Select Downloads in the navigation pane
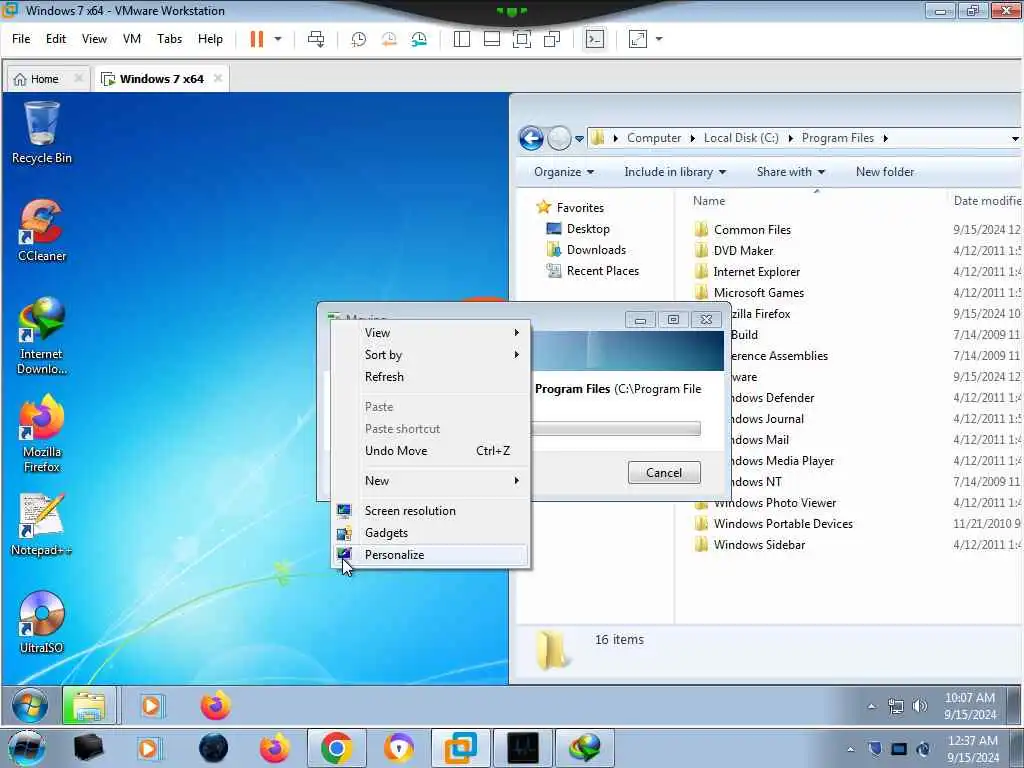 click(596, 249)
